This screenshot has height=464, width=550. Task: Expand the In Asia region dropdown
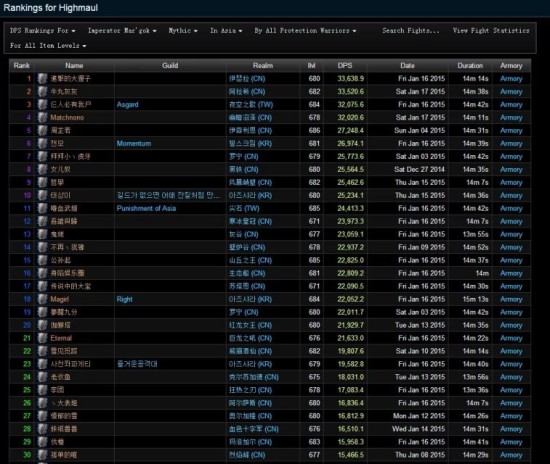(x=226, y=31)
